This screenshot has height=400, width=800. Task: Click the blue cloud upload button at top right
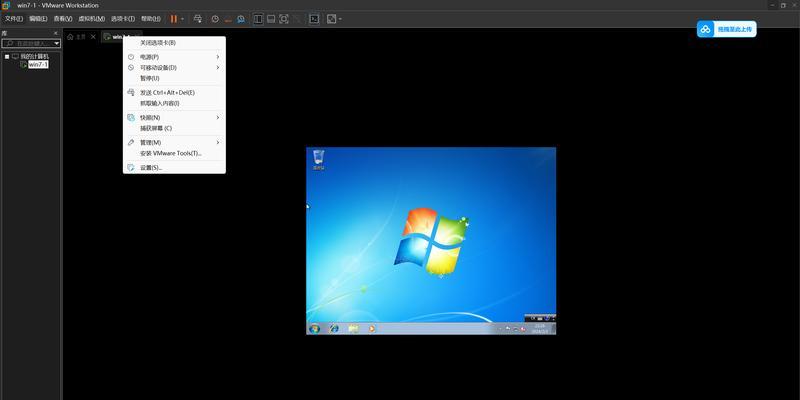coord(727,29)
